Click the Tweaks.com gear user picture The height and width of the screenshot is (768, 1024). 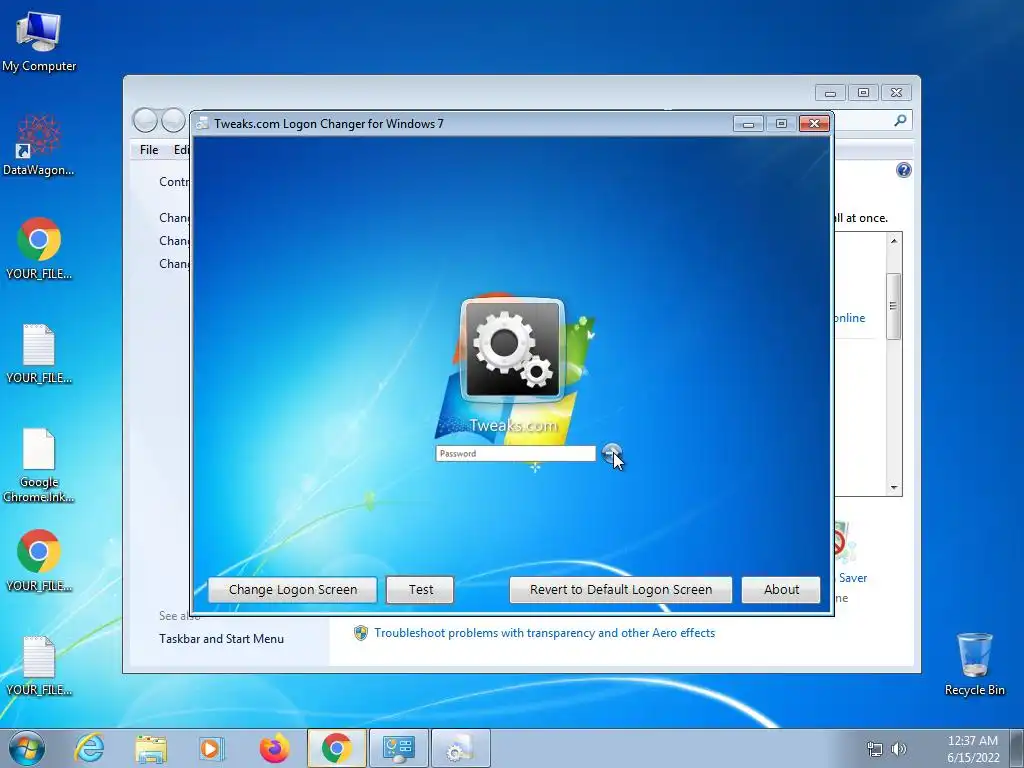pos(513,349)
